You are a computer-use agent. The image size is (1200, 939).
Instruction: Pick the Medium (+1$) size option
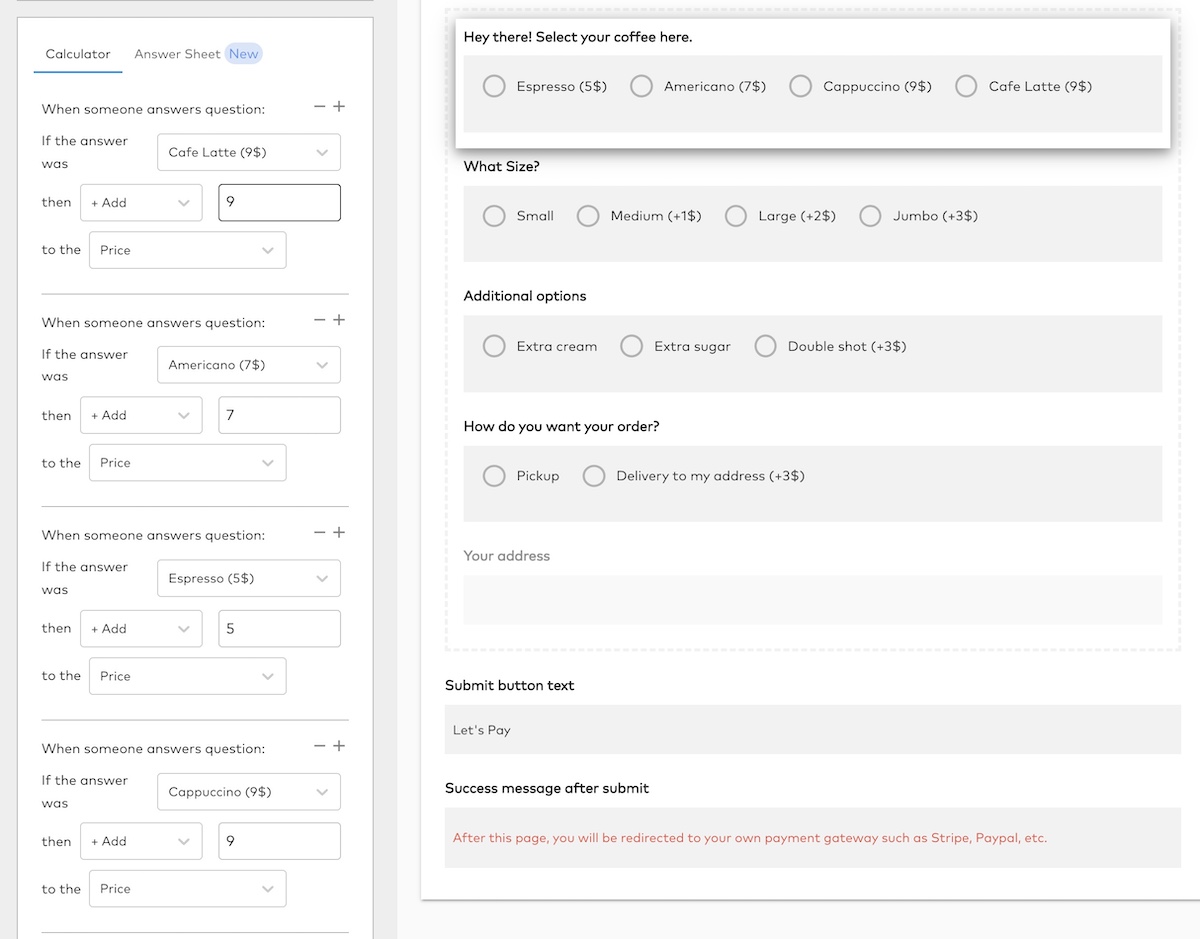pos(588,216)
